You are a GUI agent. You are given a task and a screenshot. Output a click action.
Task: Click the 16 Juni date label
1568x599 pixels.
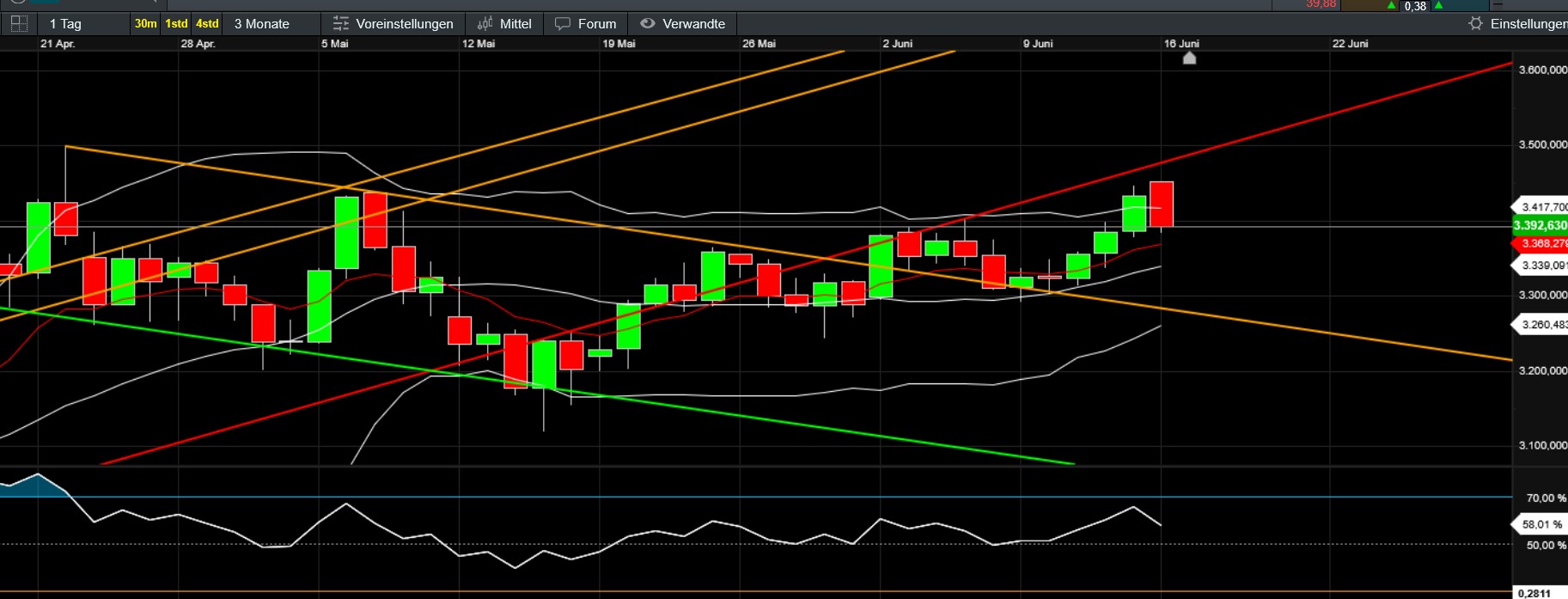pos(1181,44)
